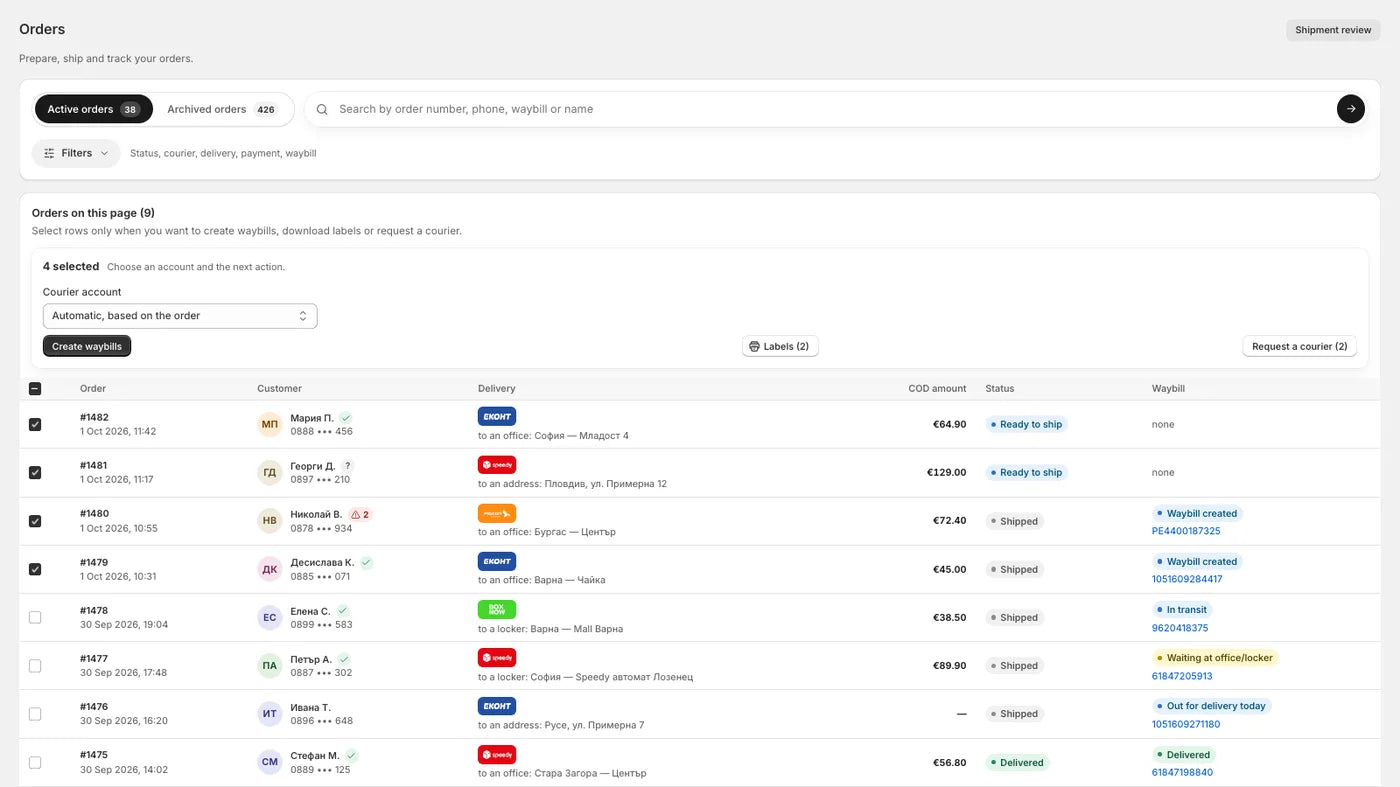Click the Create waybills button
This screenshot has width=1400, height=787.
(x=87, y=346)
